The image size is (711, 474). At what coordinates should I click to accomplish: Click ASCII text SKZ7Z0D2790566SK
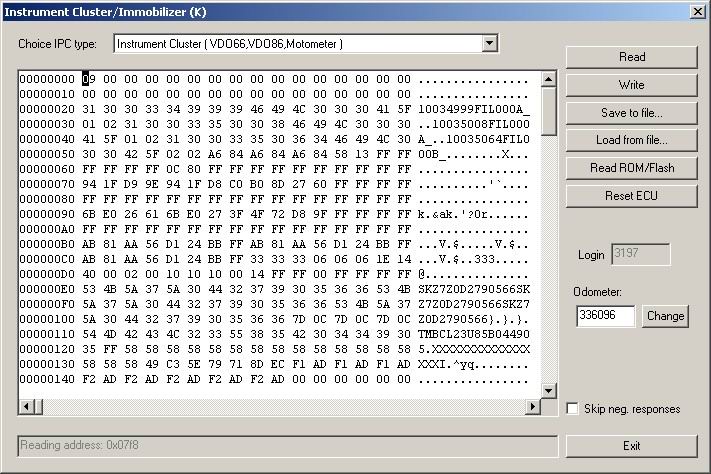click(473, 289)
